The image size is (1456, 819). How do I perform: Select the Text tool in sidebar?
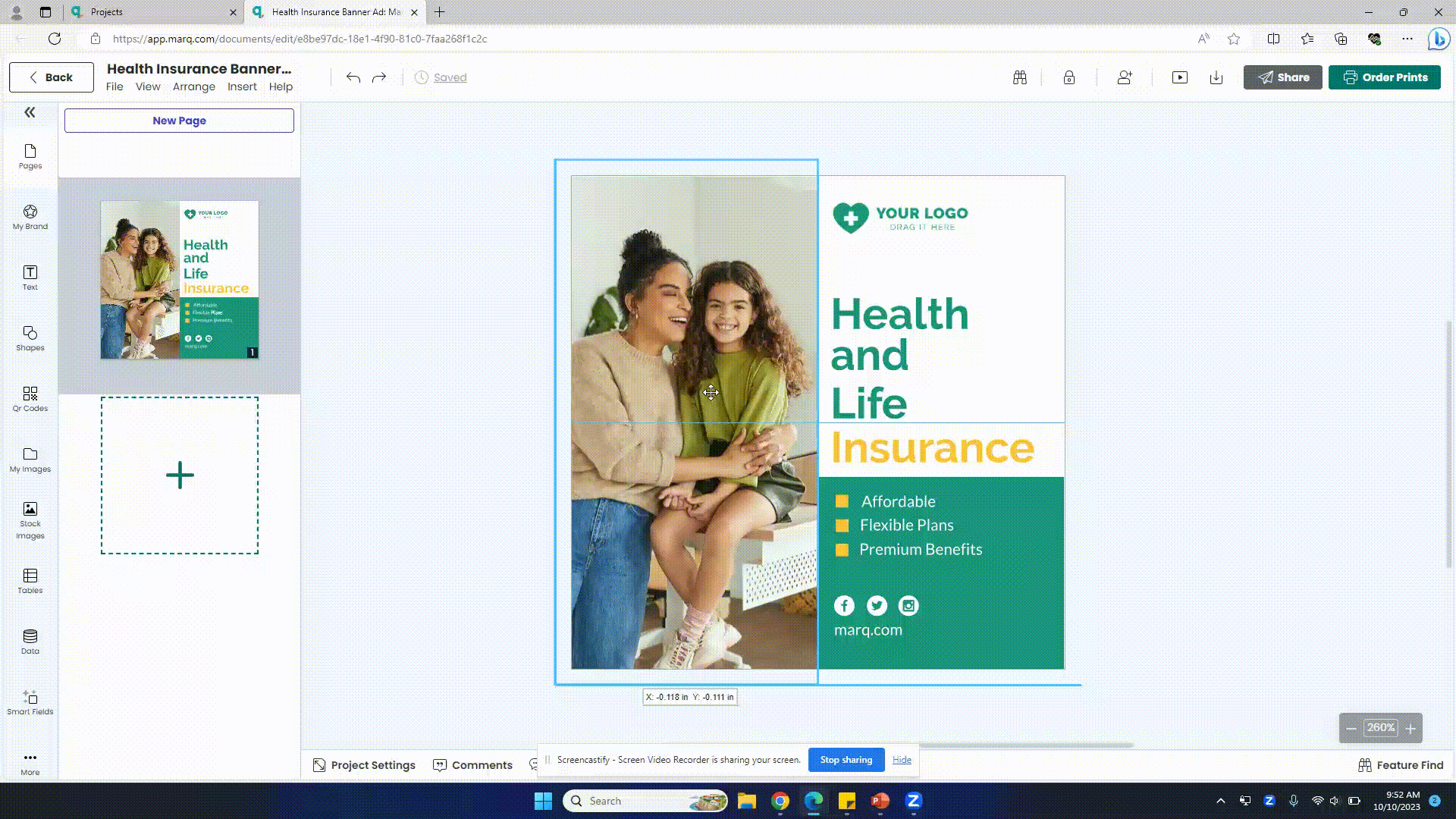point(30,278)
